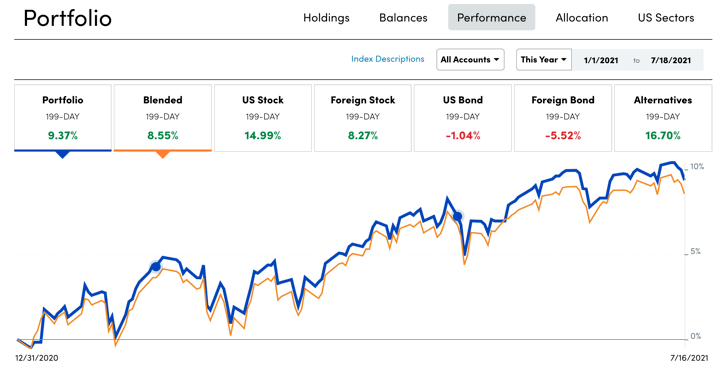The width and height of the screenshot is (720, 372).
Task: Toggle the Blended 8.55% benchmark card
Action: 163,118
